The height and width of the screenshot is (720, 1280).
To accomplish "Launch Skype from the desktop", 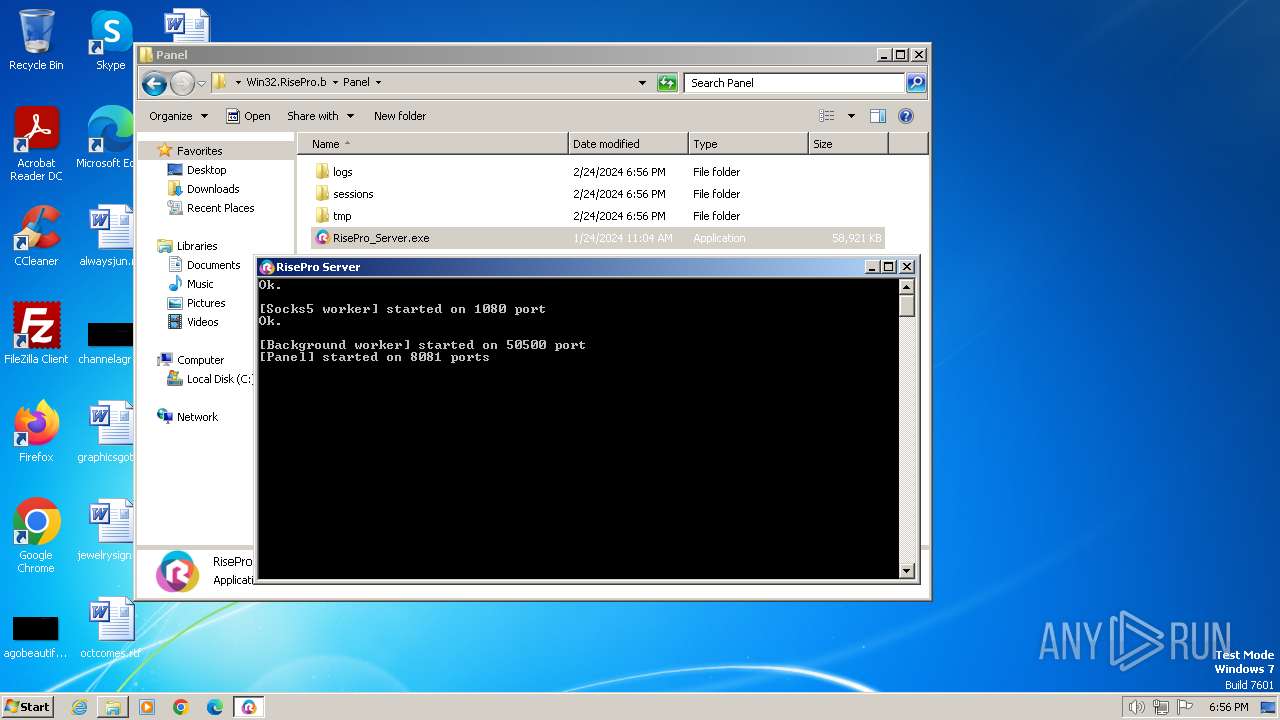I will (x=111, y=40).
